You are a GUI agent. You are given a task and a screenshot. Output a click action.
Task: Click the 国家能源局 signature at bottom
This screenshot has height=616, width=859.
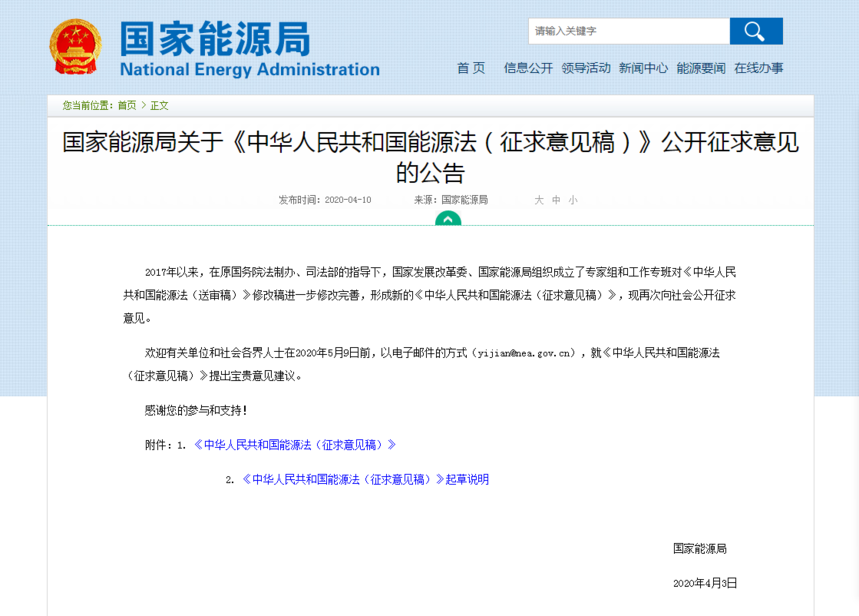[x=700, y=549]
